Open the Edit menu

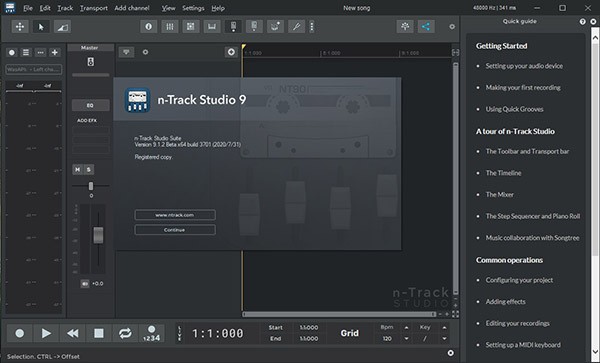pyautogui.click(x=45, y=8)
